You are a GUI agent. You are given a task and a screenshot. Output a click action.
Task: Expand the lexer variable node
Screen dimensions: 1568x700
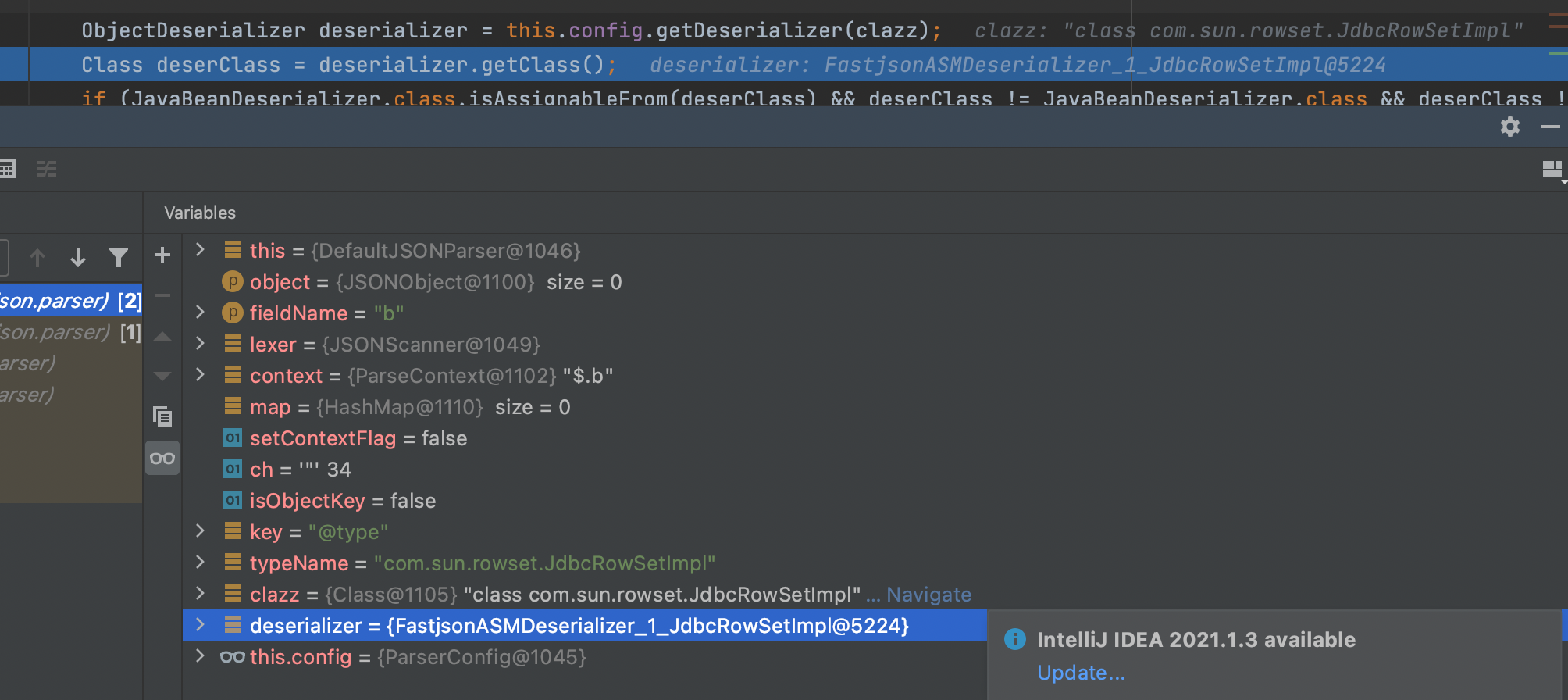tap(201, 344)
